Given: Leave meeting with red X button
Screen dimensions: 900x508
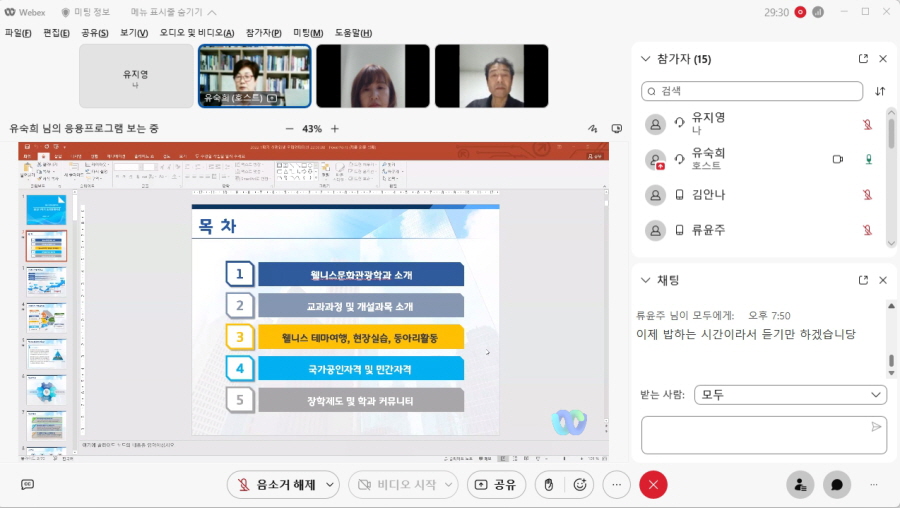Looking at the screenshot, I should [653, 485].
